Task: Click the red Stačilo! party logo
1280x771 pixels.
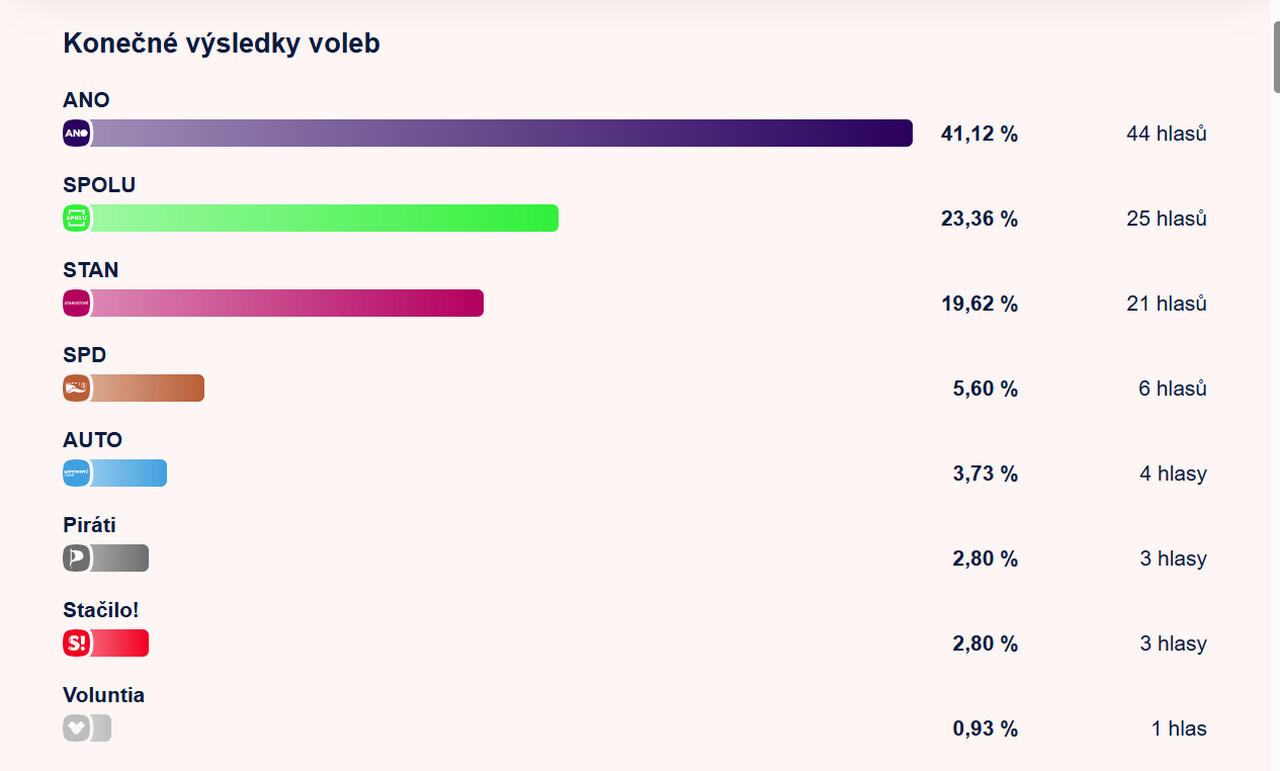Action: pos(77,643)
